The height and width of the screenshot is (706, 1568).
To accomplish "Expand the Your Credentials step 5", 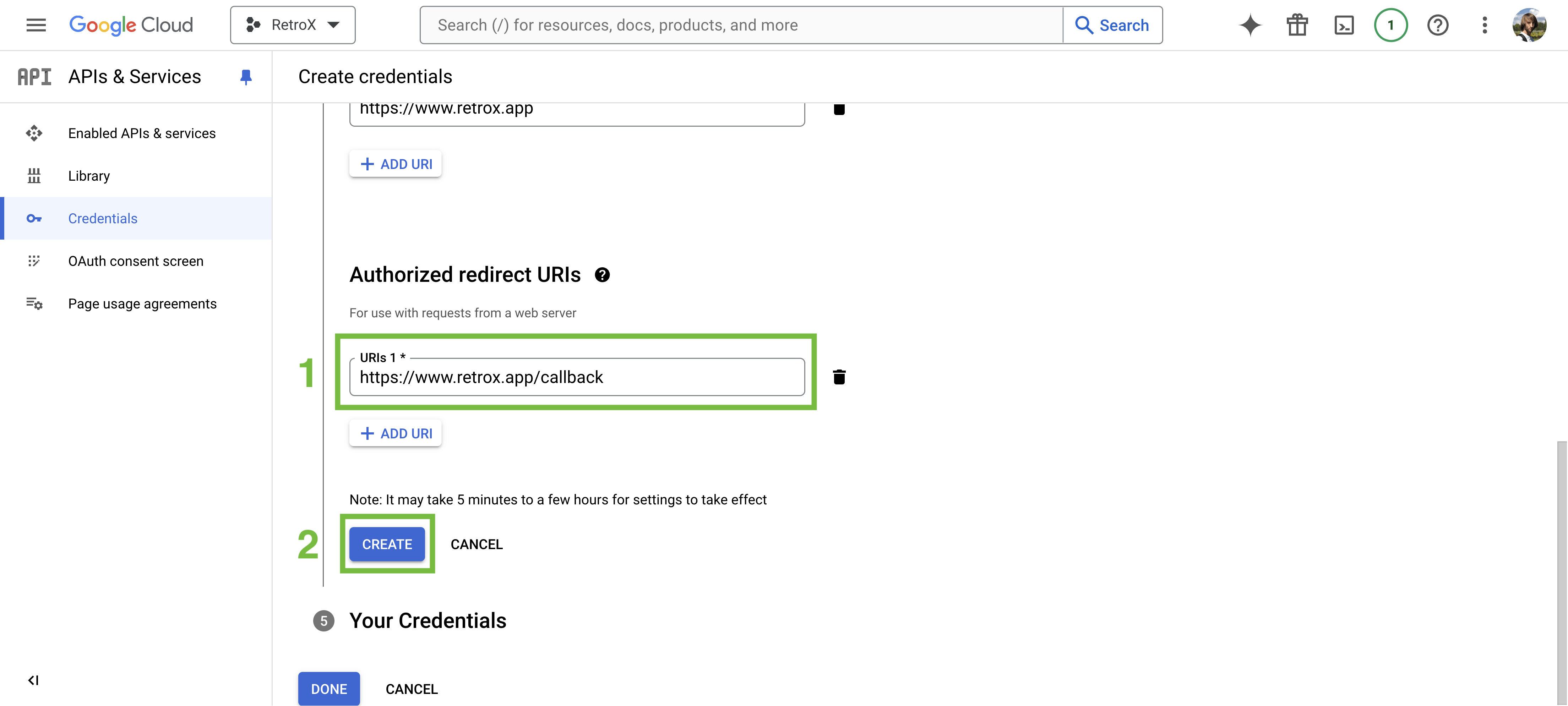I will [427, 621].
